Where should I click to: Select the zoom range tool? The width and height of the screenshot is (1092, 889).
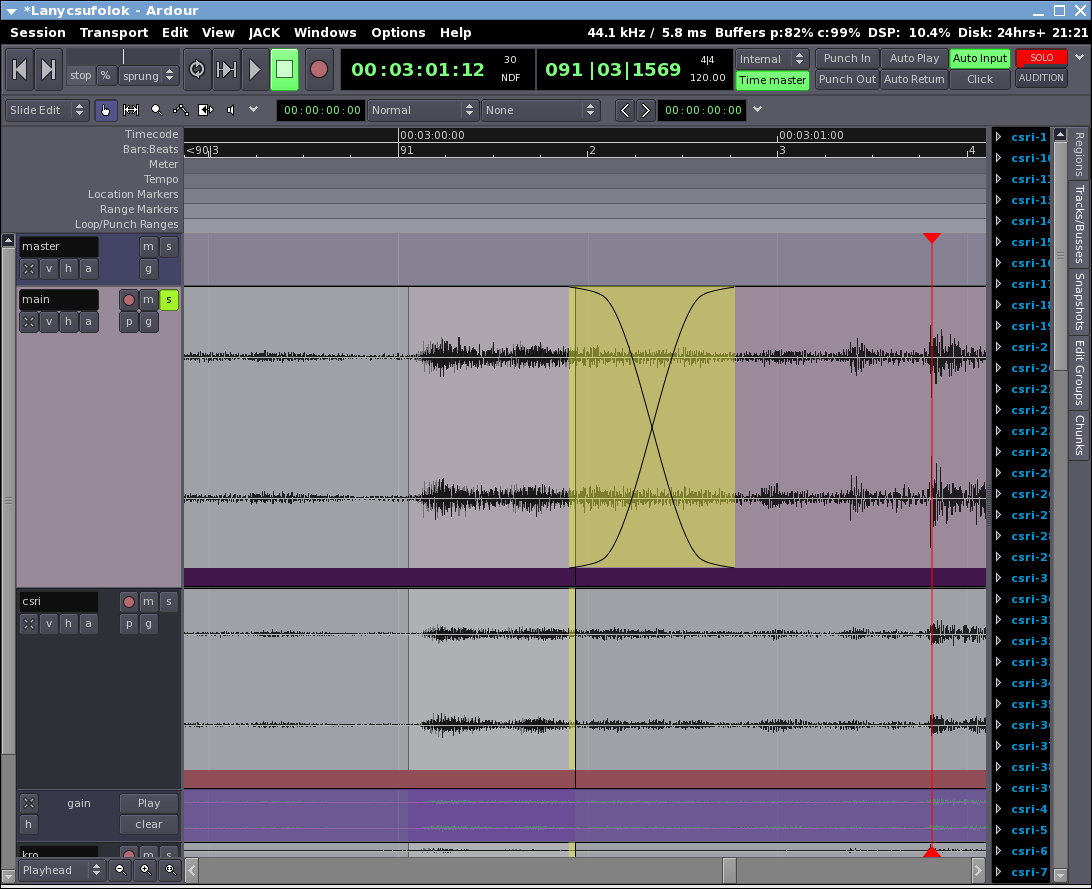[x=156, y=110]
